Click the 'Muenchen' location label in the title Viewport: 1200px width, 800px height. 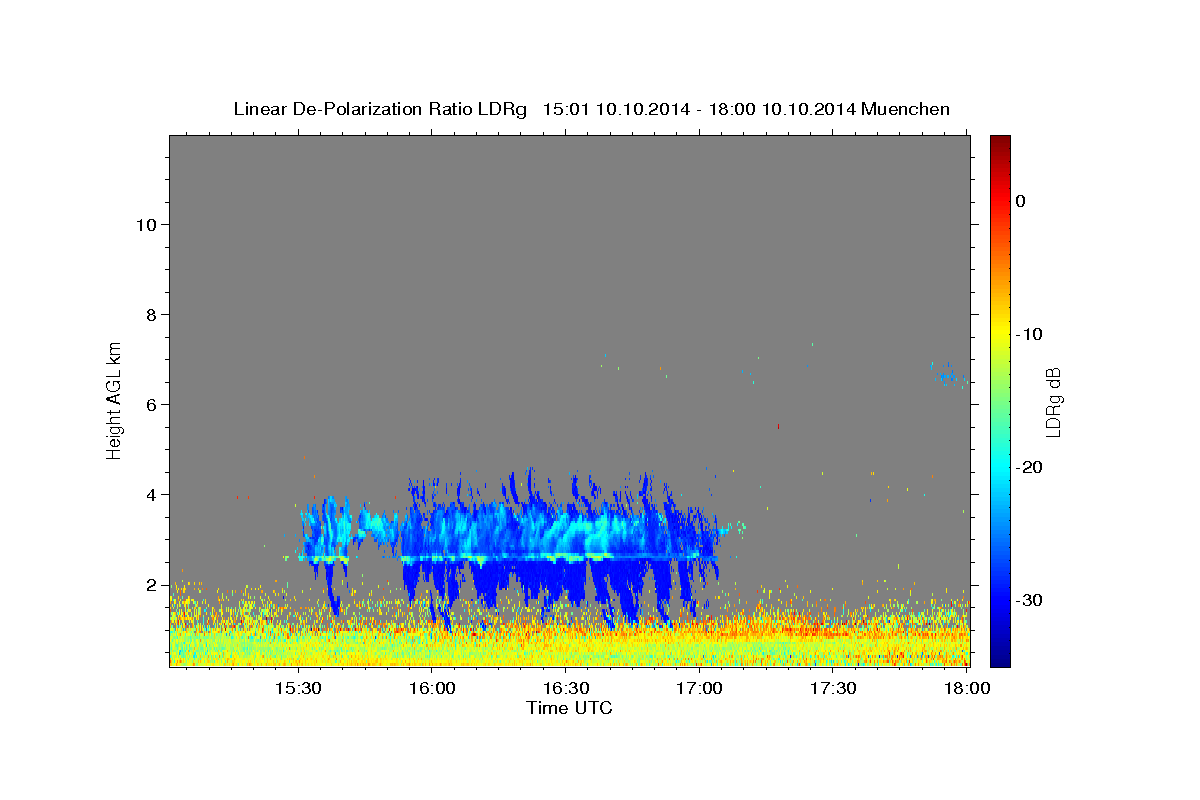[x=906, y=109]
